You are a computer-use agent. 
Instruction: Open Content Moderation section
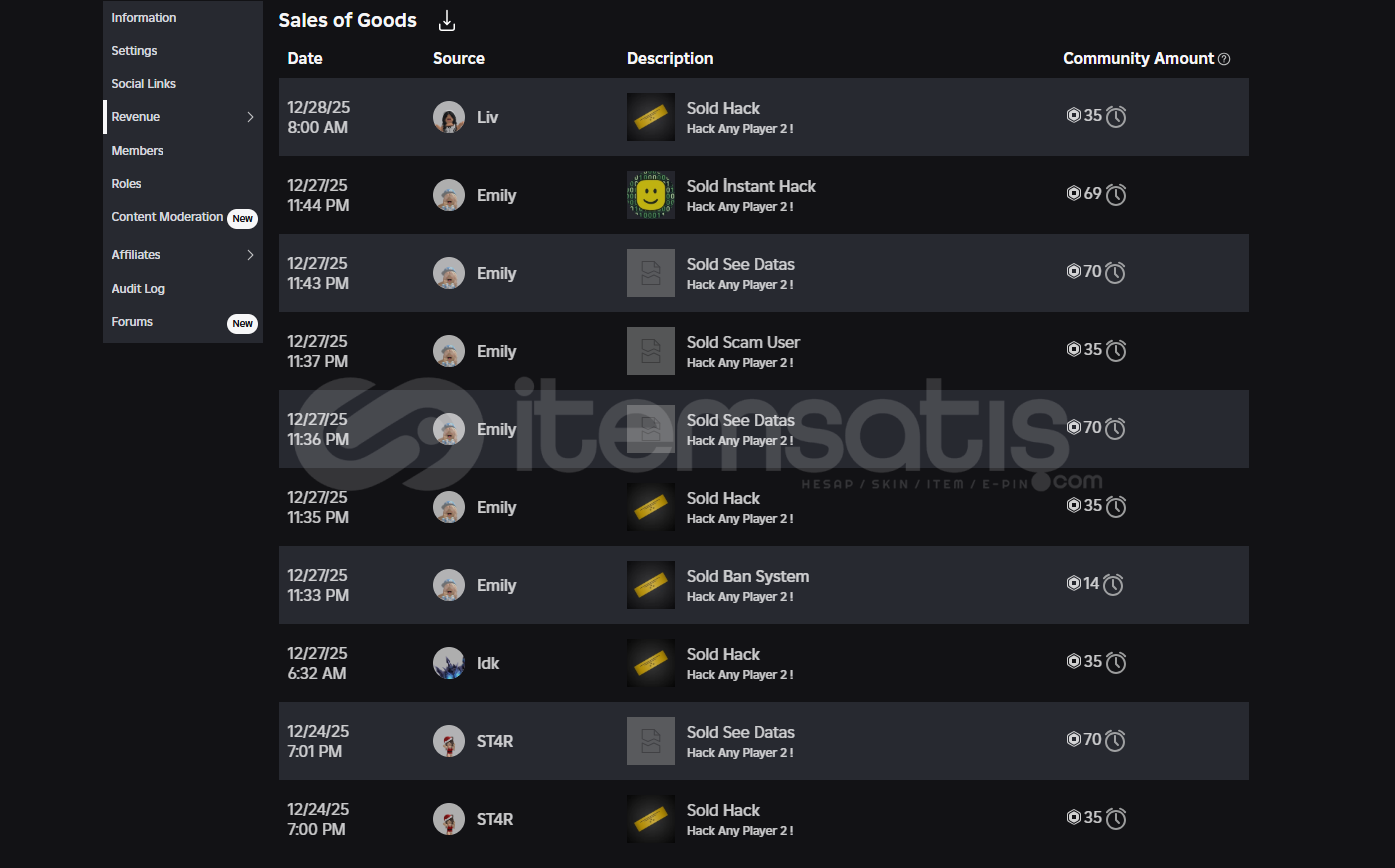point(167,217)
